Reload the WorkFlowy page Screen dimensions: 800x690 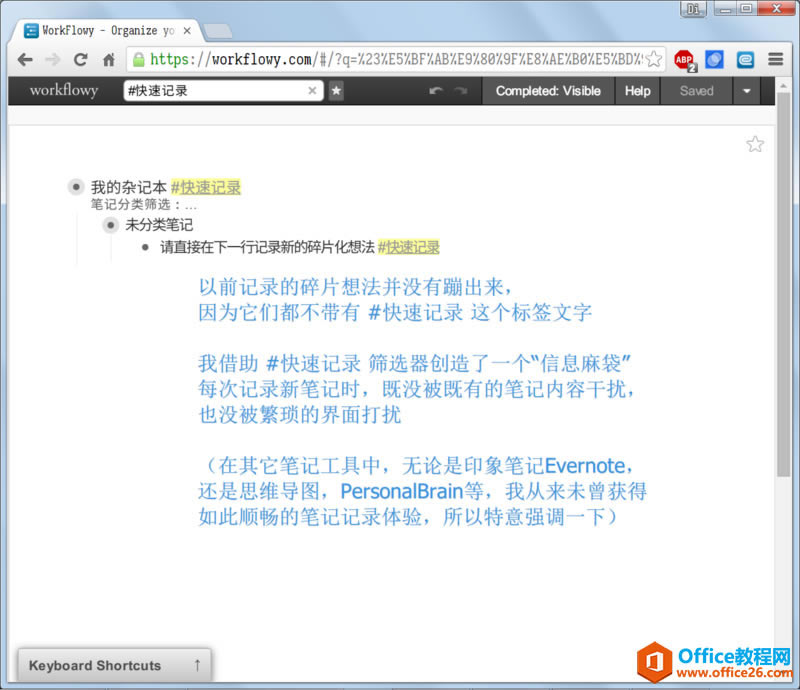[x=81, y=60]
